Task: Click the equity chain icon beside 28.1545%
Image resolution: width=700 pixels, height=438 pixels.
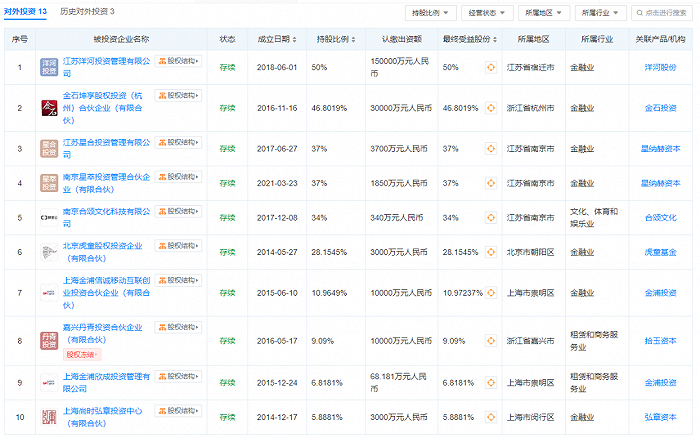Action: point(490,254)
